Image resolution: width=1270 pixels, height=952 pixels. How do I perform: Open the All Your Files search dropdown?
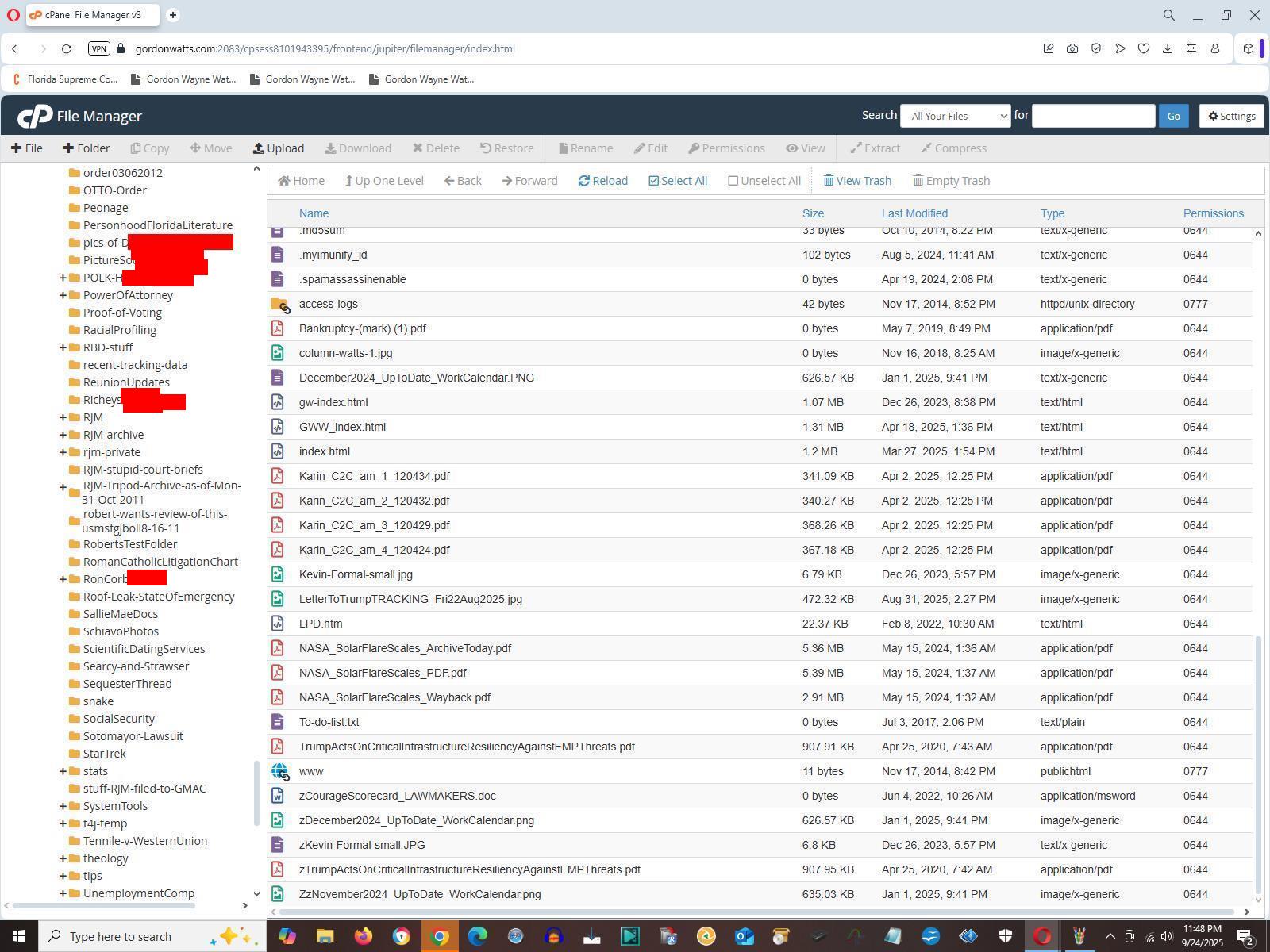pyautogui.click(x=955, y=116)
